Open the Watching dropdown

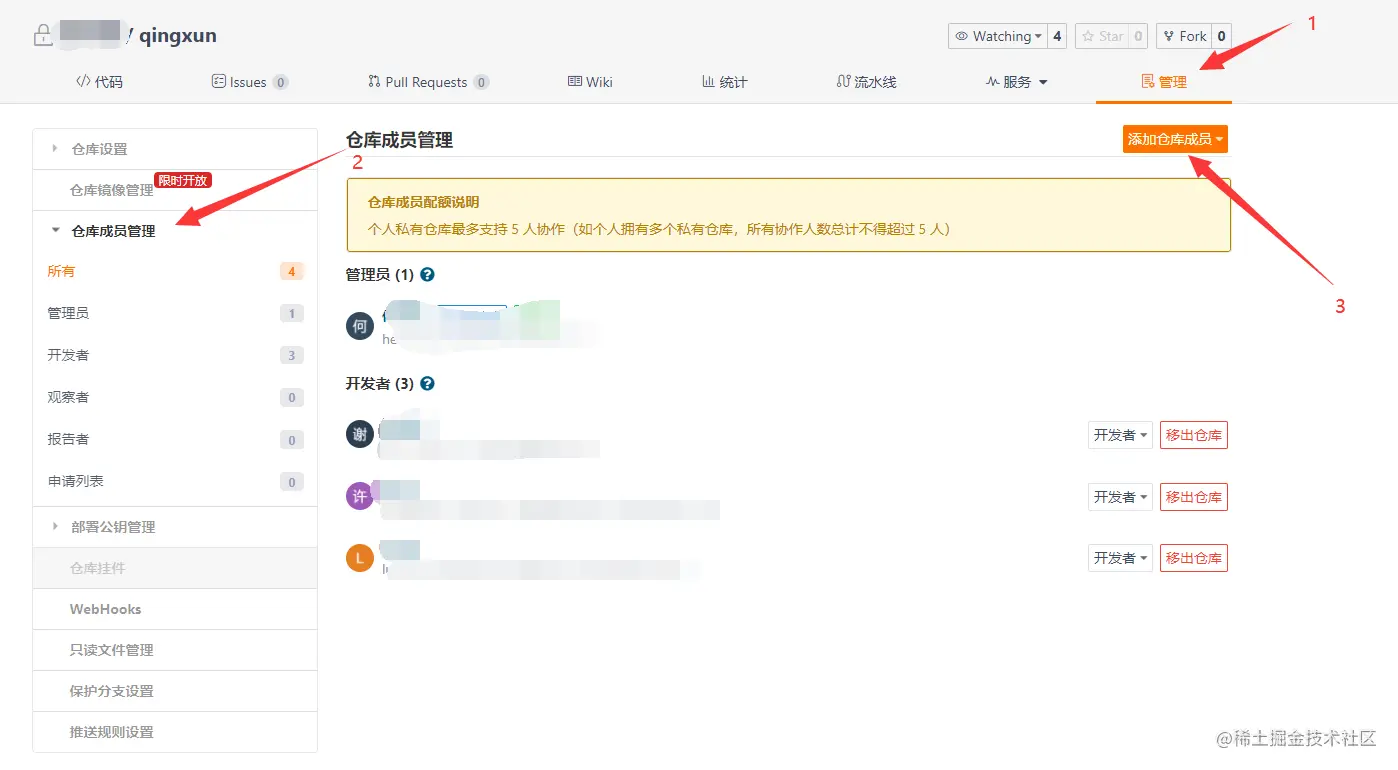point(996,36)
